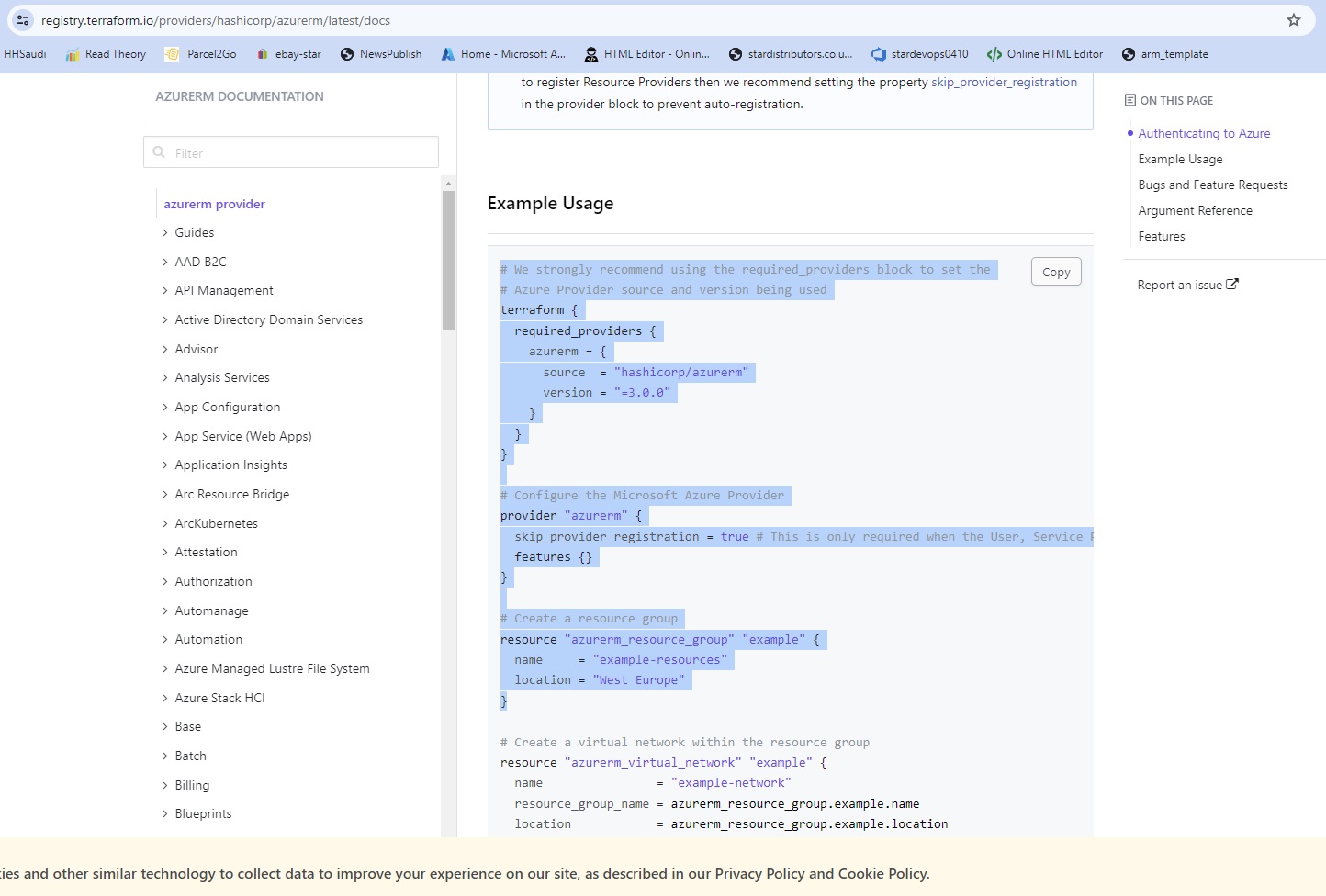Click the AZURERM DOCUMENTATION heading
The width and height of the screenshot is (1326, 896).
[x=240, y=96]
